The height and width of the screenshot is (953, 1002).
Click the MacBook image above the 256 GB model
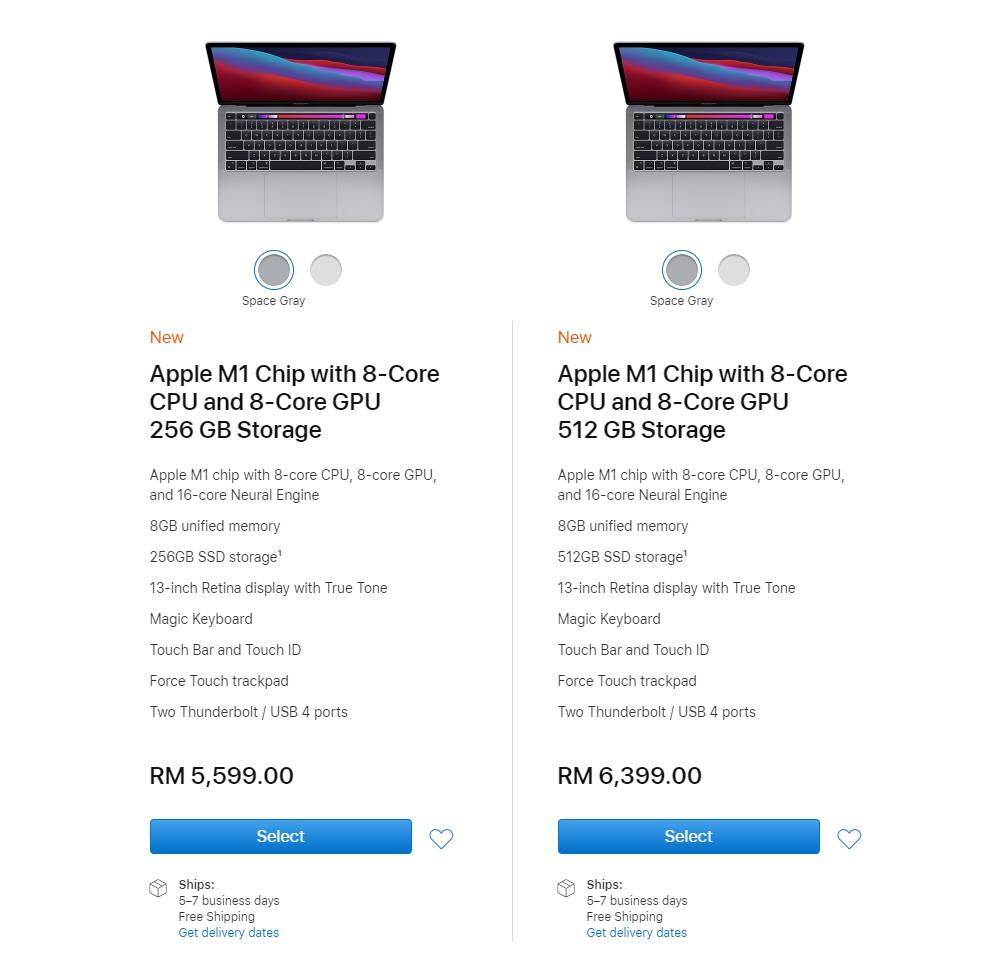coord(301,132)
